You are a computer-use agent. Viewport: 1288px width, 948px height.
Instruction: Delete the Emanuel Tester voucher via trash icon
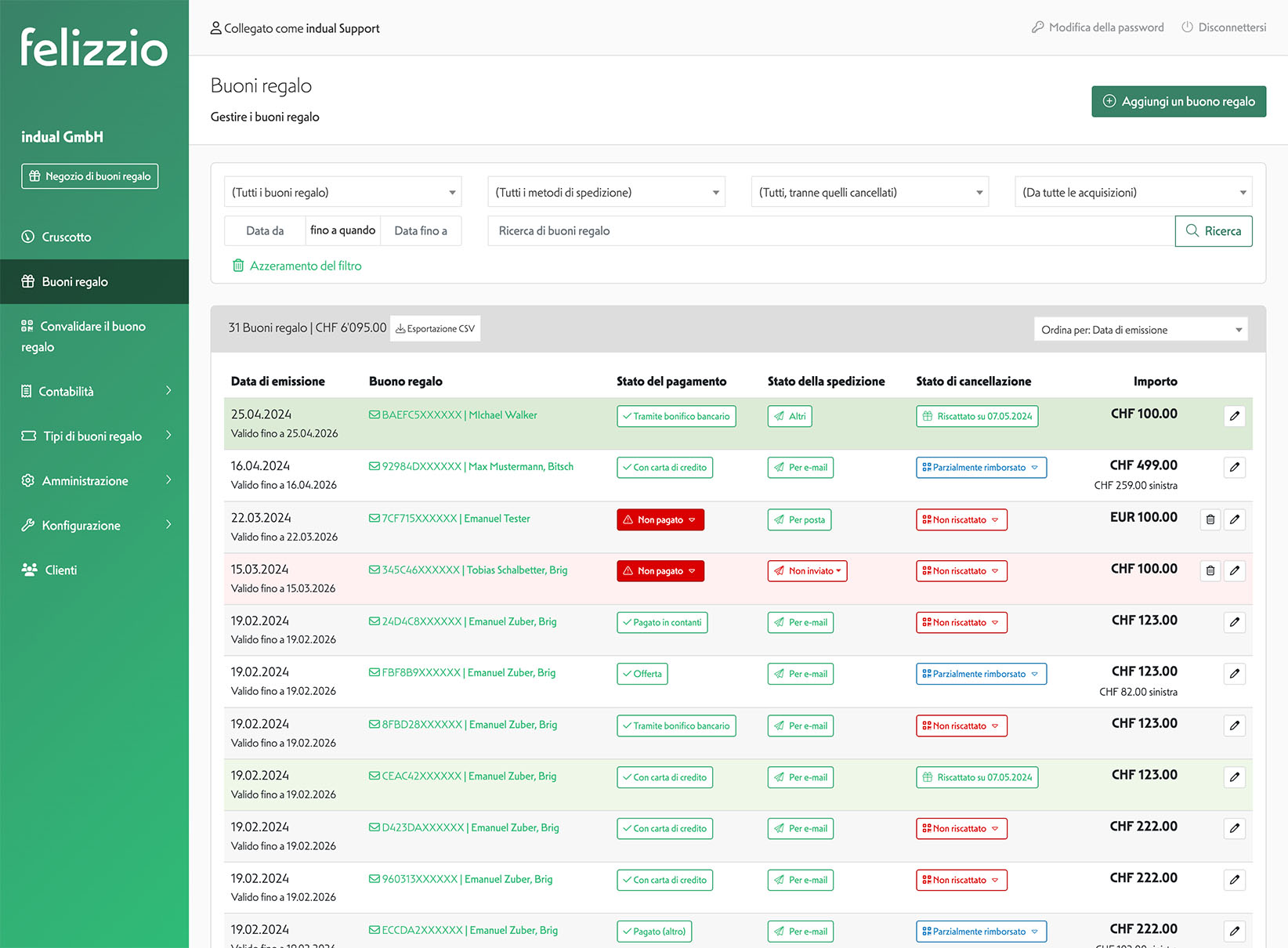[1210, 519]
